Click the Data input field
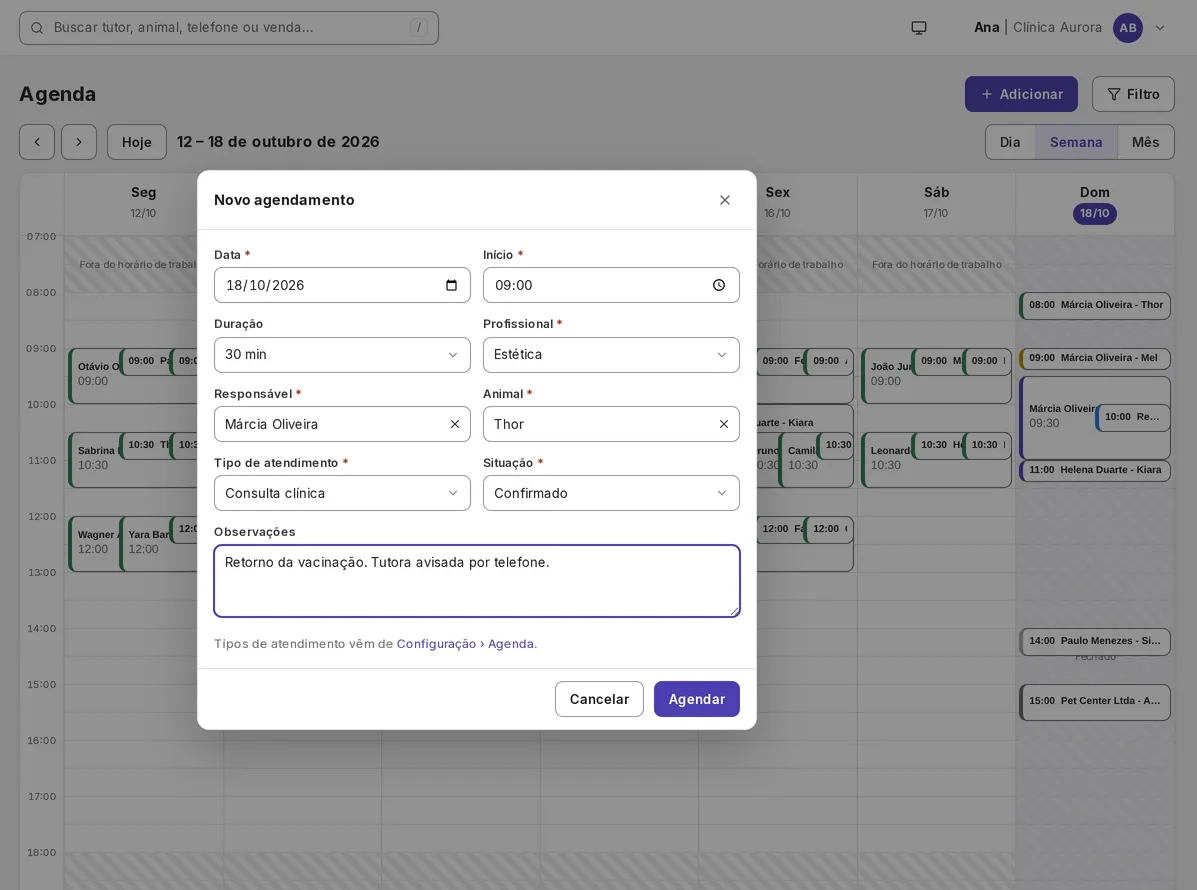This screenshot has width=1197, height=890. [342, 285]
